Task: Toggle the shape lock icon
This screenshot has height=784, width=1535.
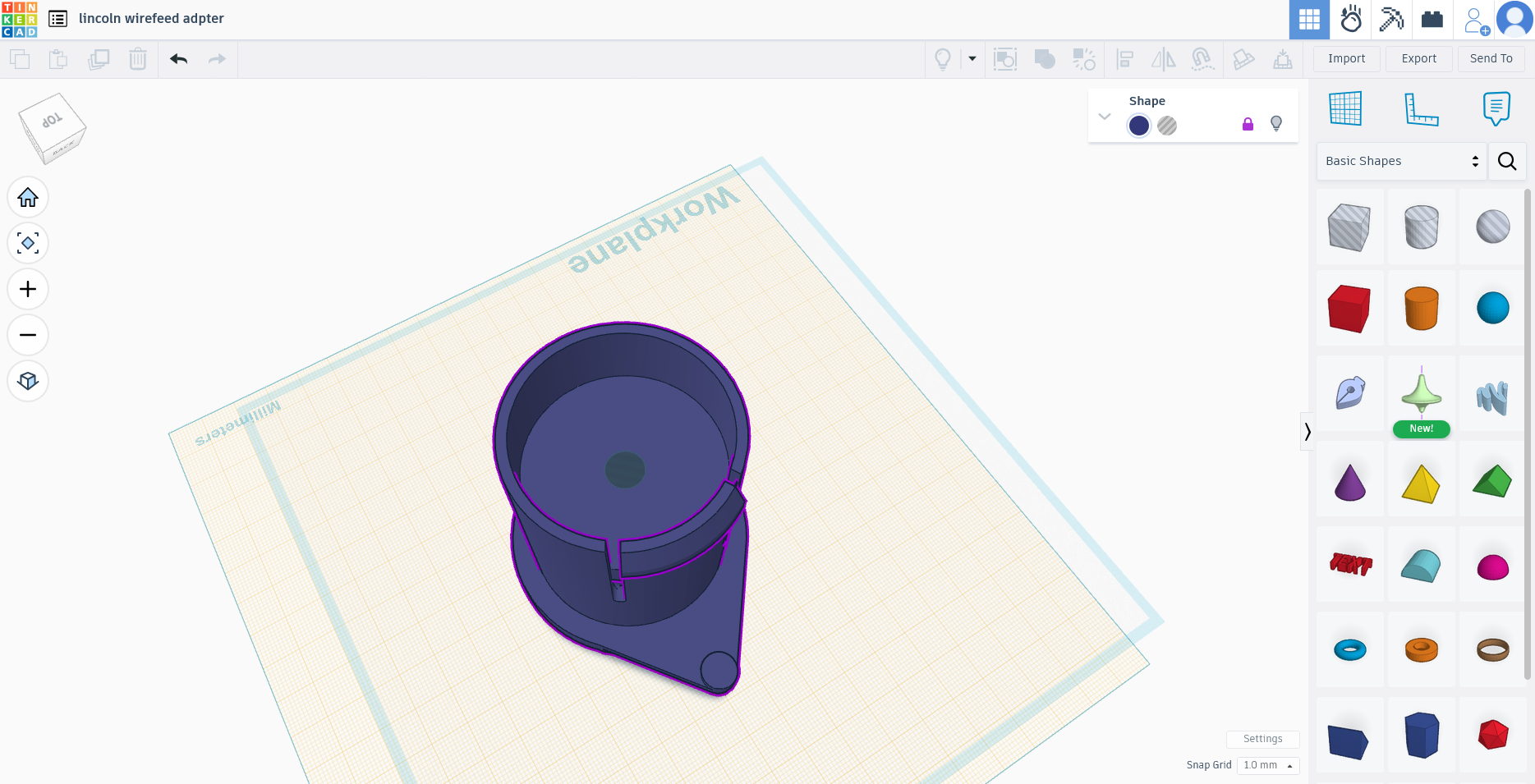Action: click(1248, 124)
